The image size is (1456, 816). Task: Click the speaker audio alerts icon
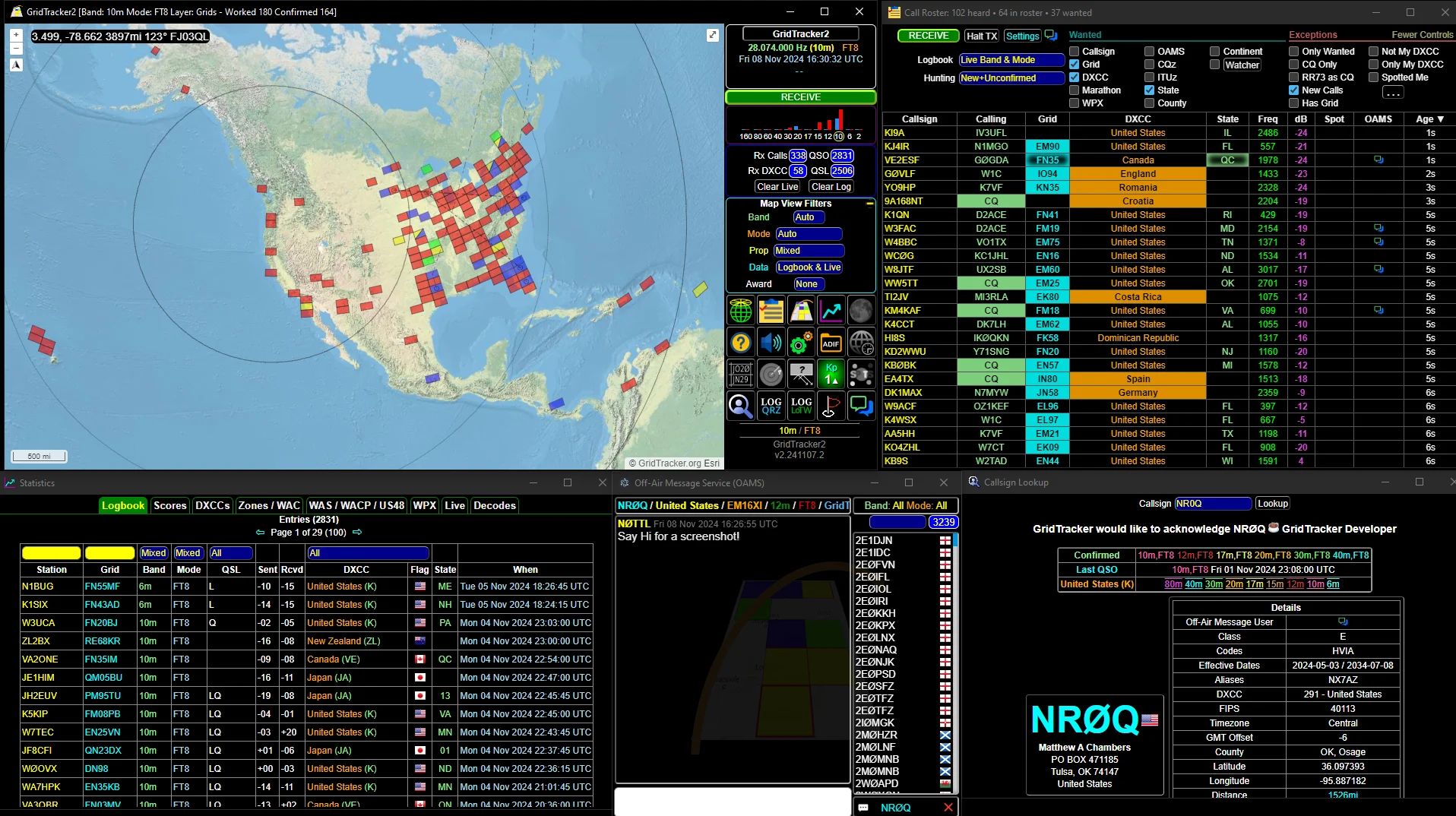(771, 343)
